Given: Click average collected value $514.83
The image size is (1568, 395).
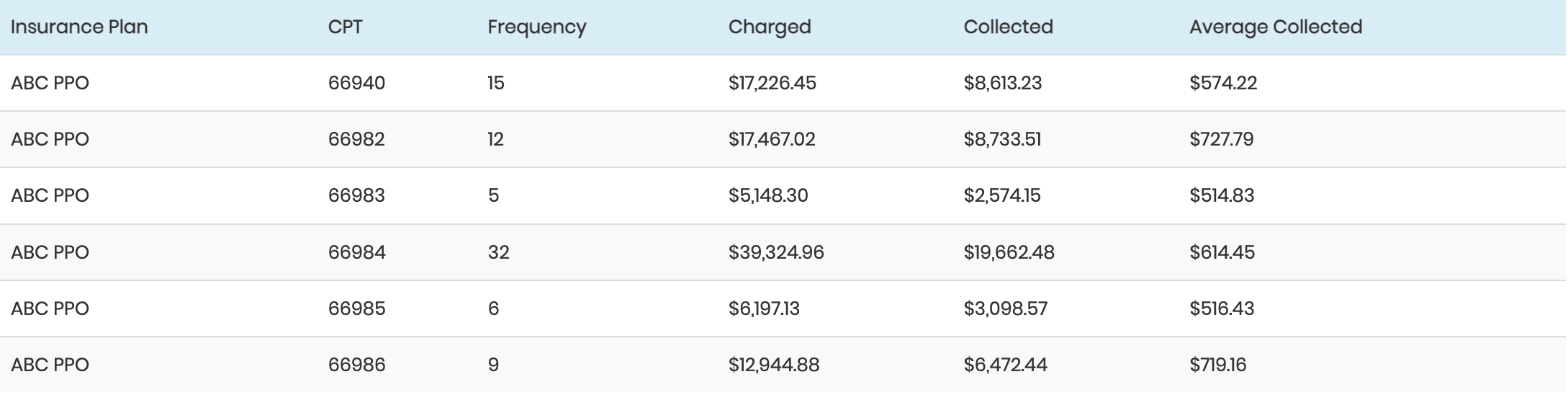Looking at the screenshot, I should click(x=1221, y=196).
